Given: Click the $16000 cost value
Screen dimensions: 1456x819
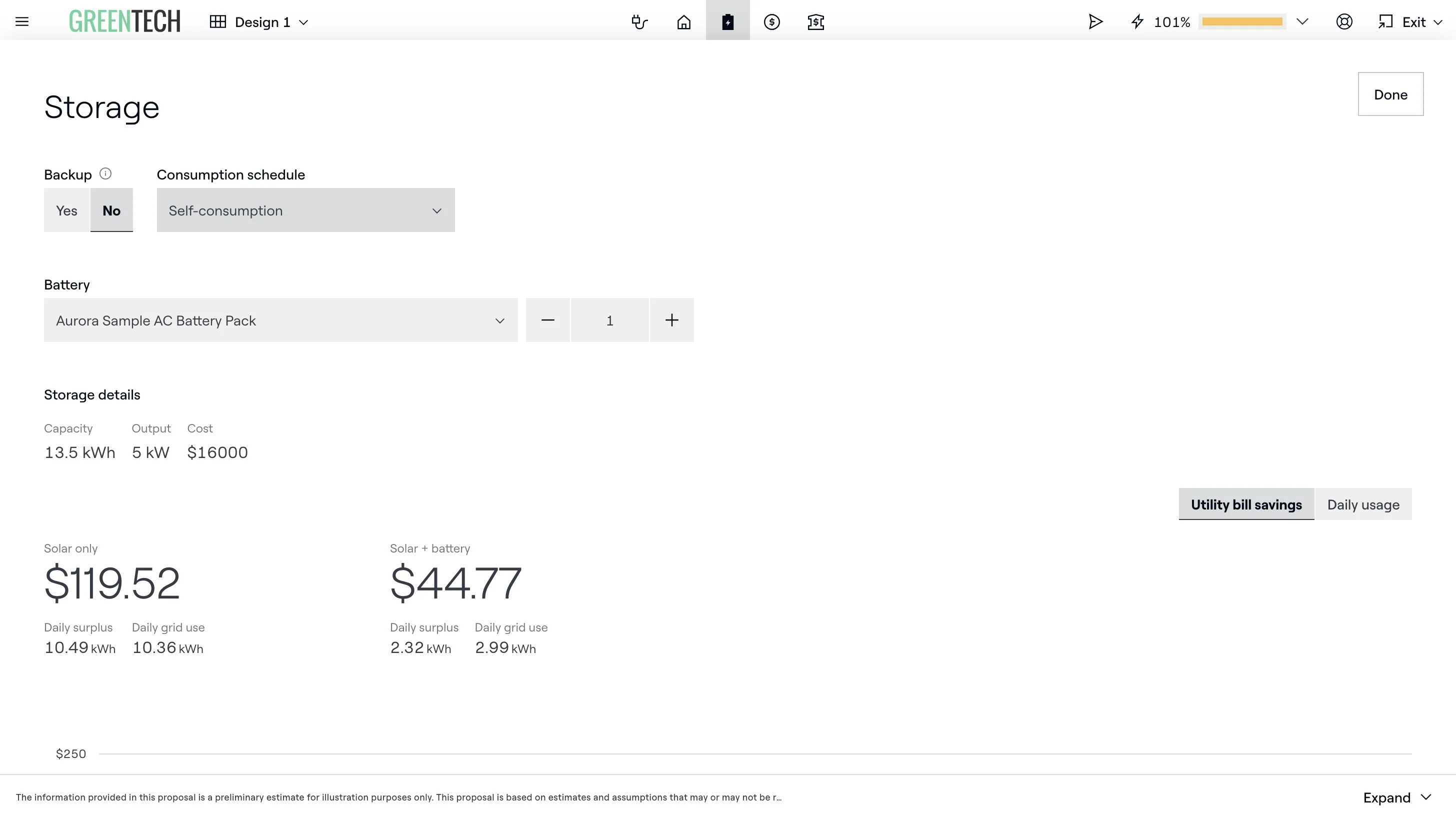Looking at the screenshot, I should pyautogui.click(x=217, y=452).
